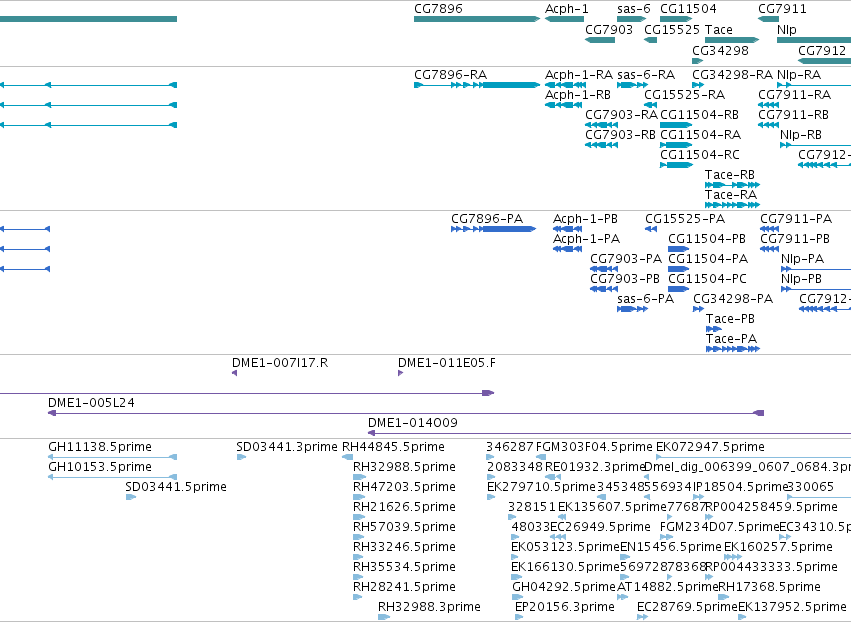Click the CG11504 gene label

688,9
